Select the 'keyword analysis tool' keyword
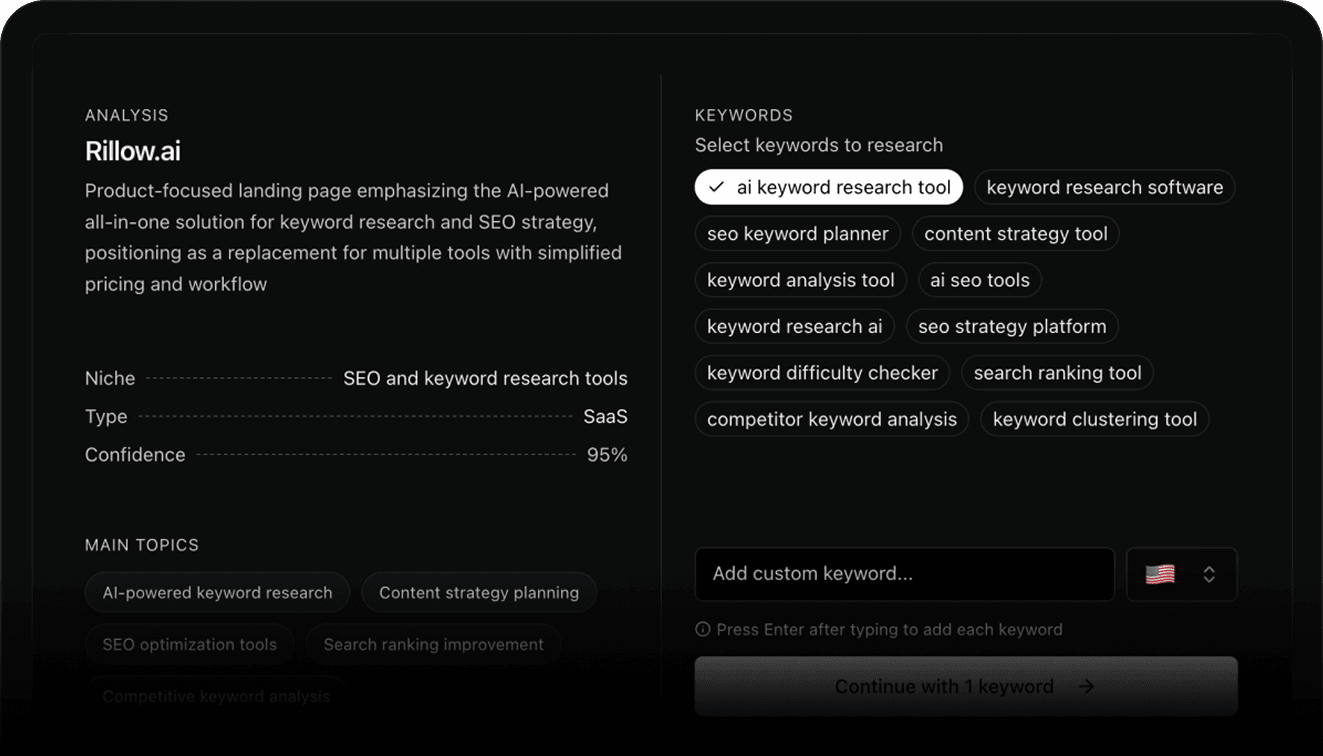 pyautogui.click(x=800, y=280)
